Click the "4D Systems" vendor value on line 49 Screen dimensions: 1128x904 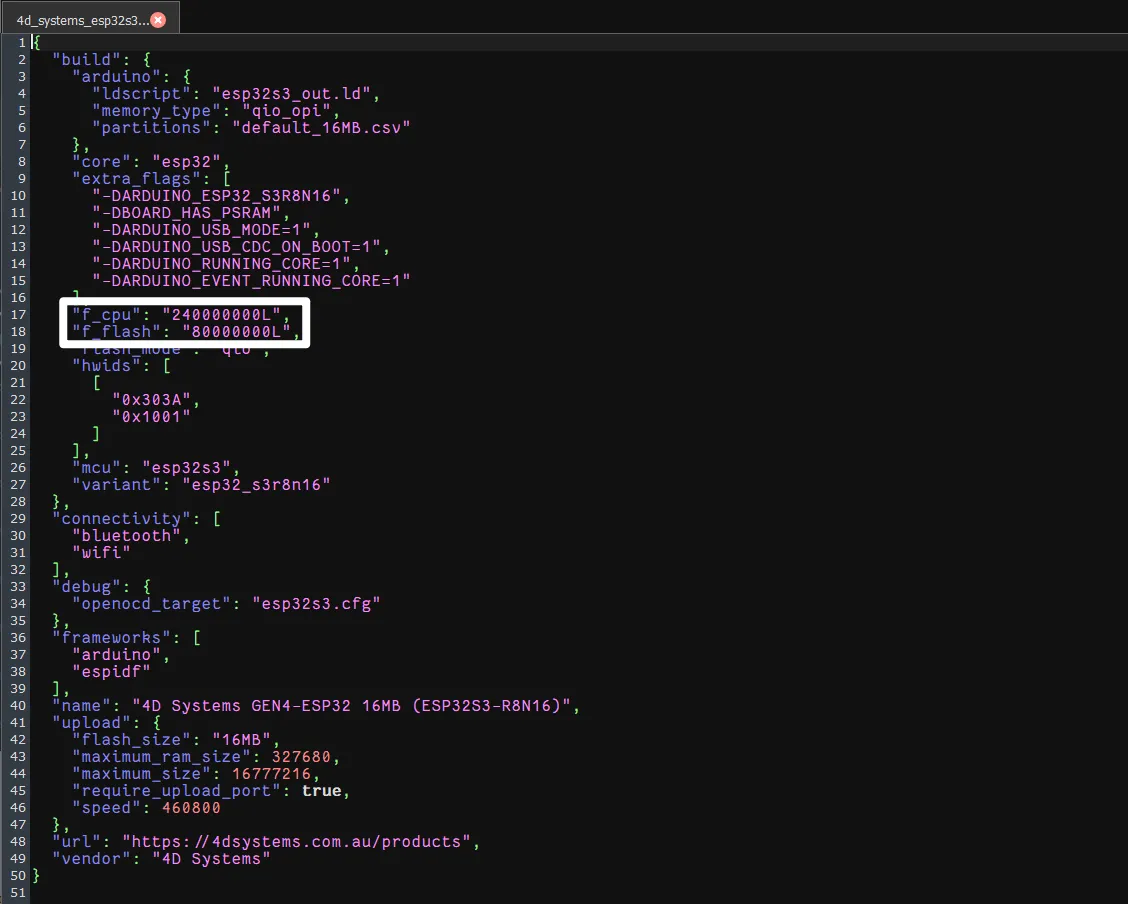tap(211, 859)
